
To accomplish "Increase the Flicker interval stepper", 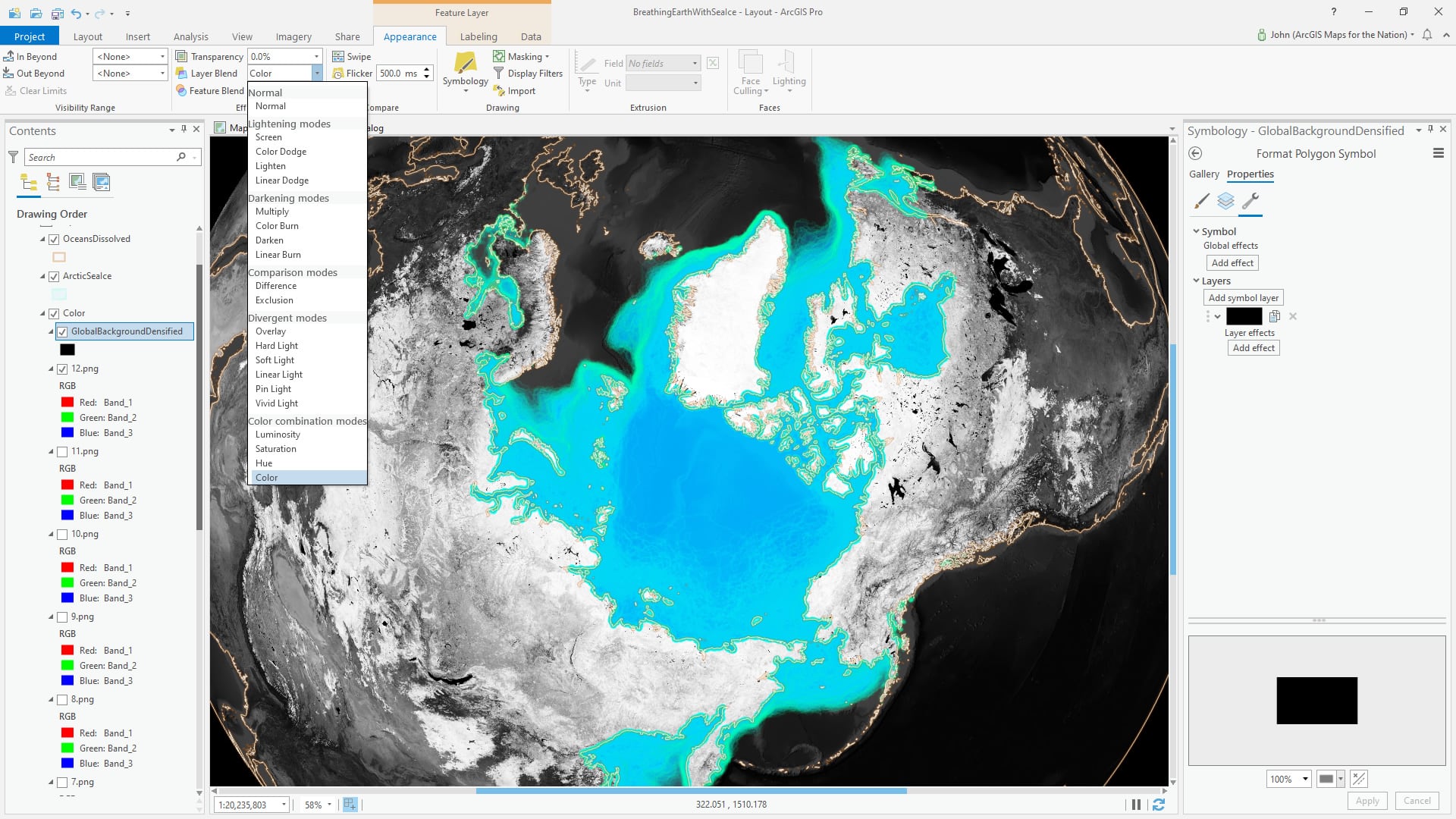I will pos(427,70).
